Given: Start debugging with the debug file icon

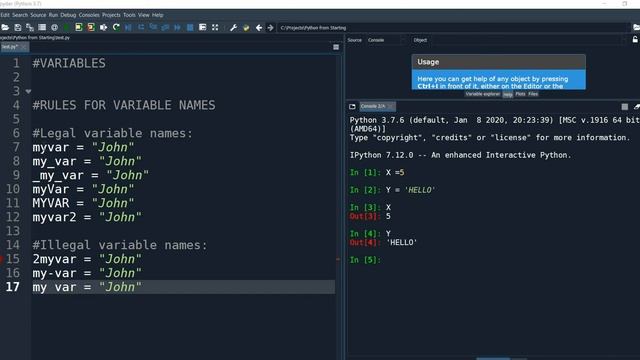Looking at the screenshot, I should [x=129, y=27].
